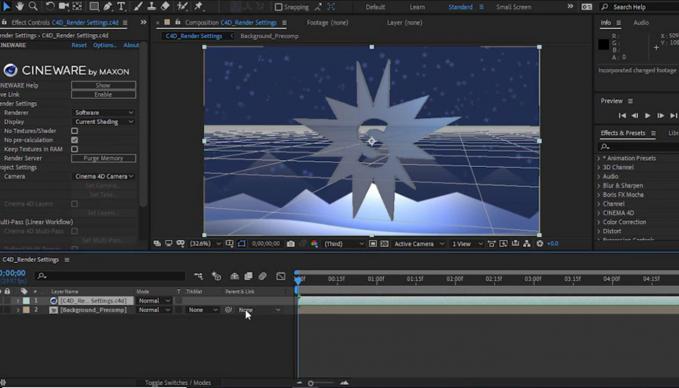Select the Selection arrow tool
The image size is (679, 388).
6,6
